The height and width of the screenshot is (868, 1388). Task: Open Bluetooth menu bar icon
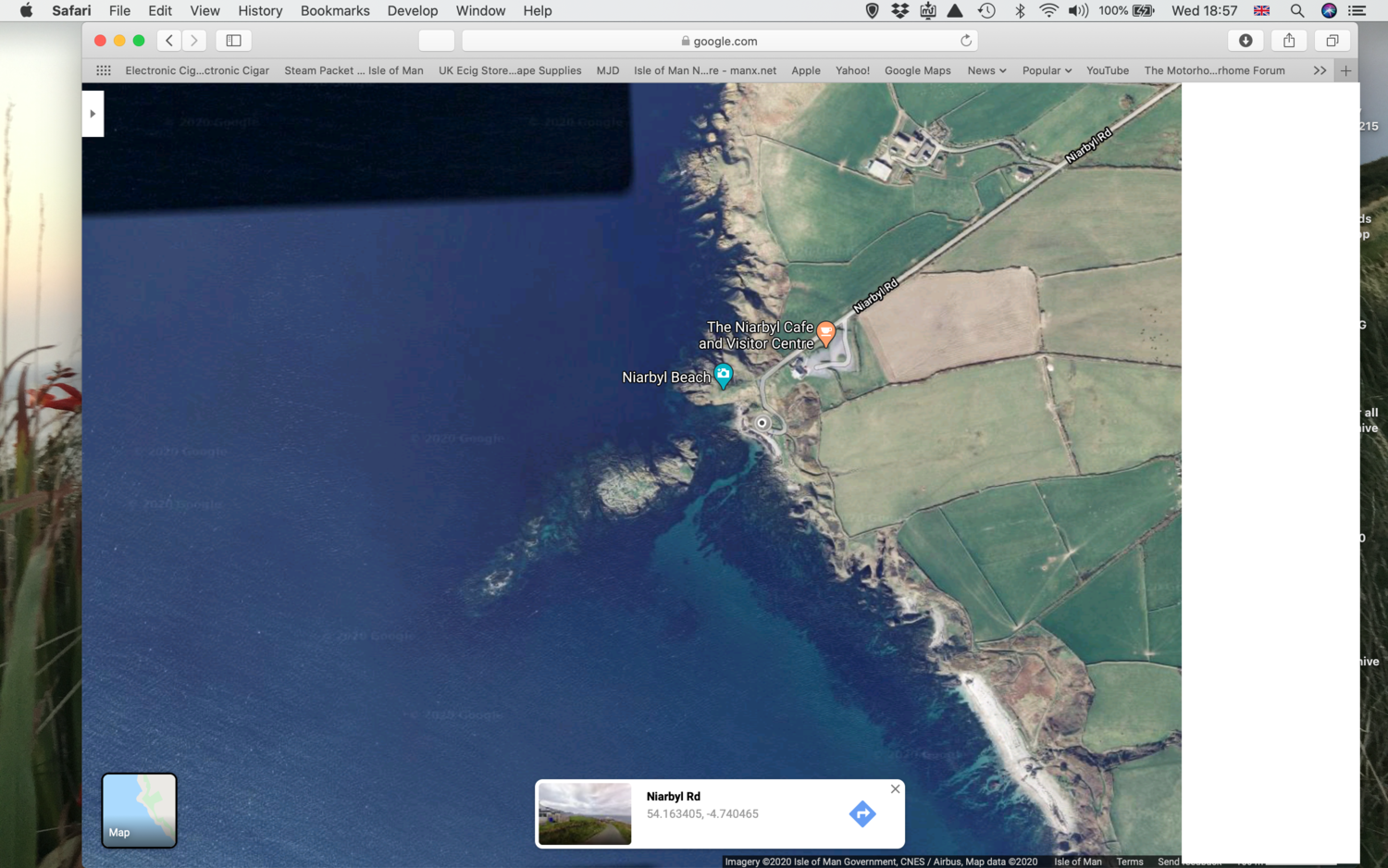click(1020, 11)
